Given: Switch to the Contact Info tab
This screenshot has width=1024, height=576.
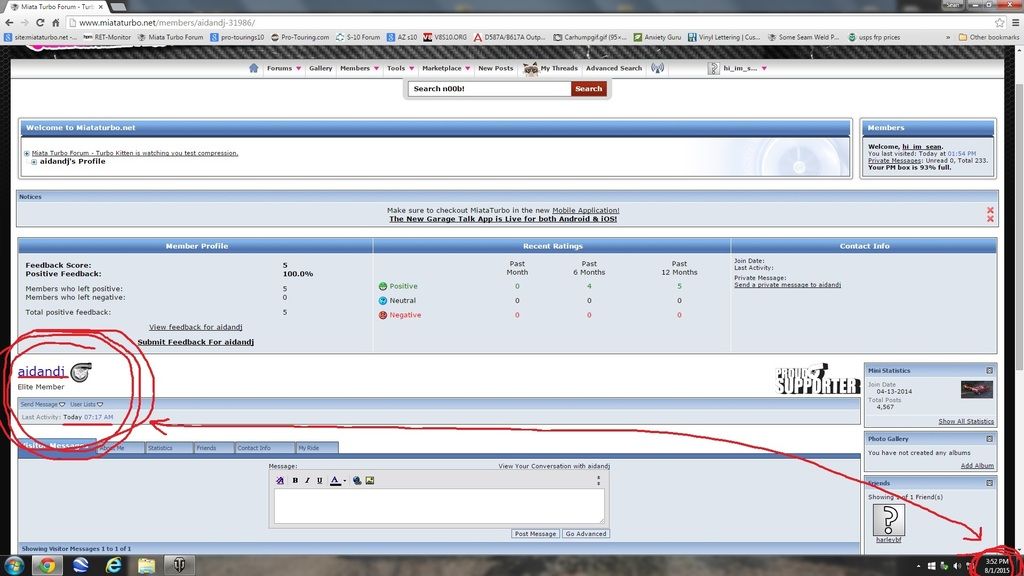Looking at the screenshot, I should click(264, 448).
